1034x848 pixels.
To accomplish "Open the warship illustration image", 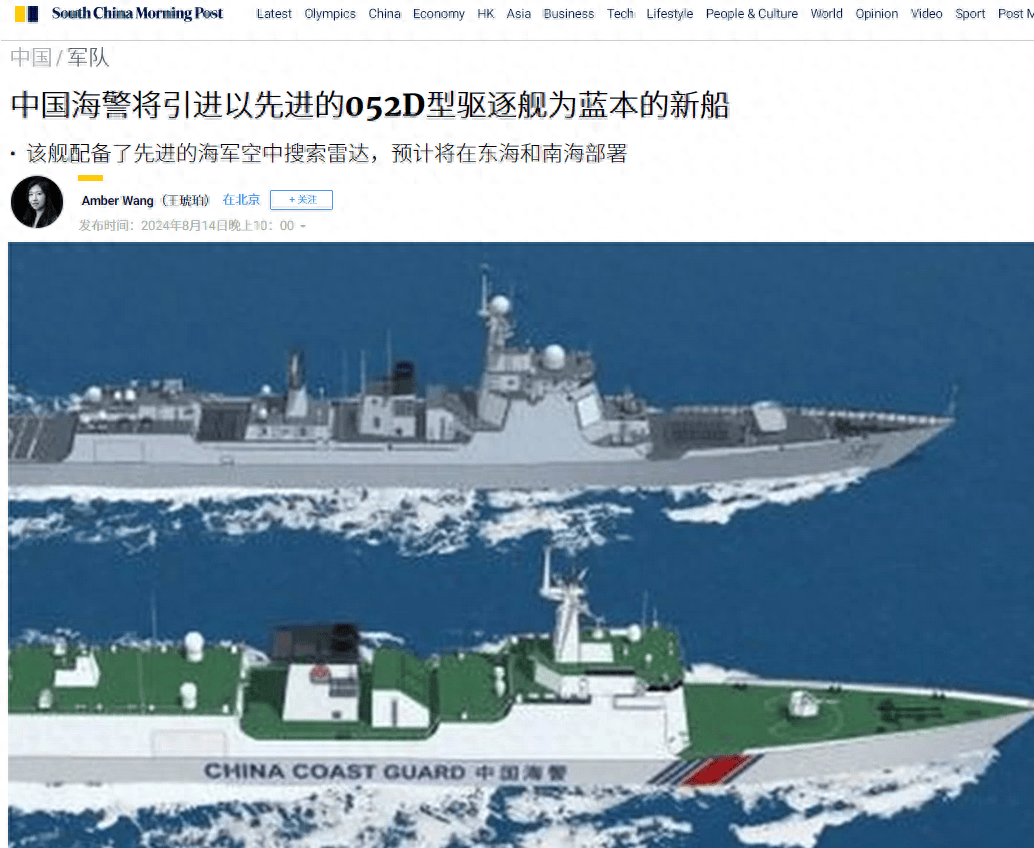I will coord(521,545).
